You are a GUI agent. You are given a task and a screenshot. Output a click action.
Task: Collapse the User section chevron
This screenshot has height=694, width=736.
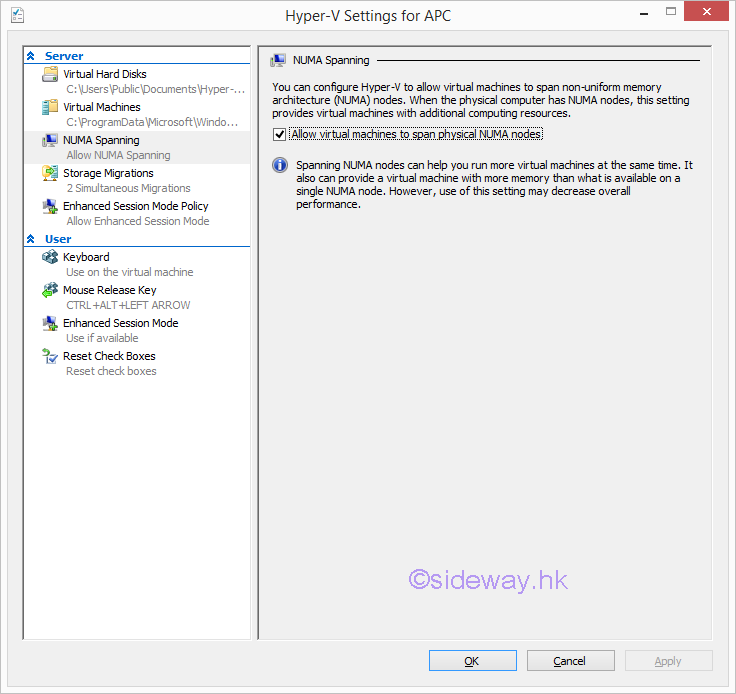(x=31, y=239)
